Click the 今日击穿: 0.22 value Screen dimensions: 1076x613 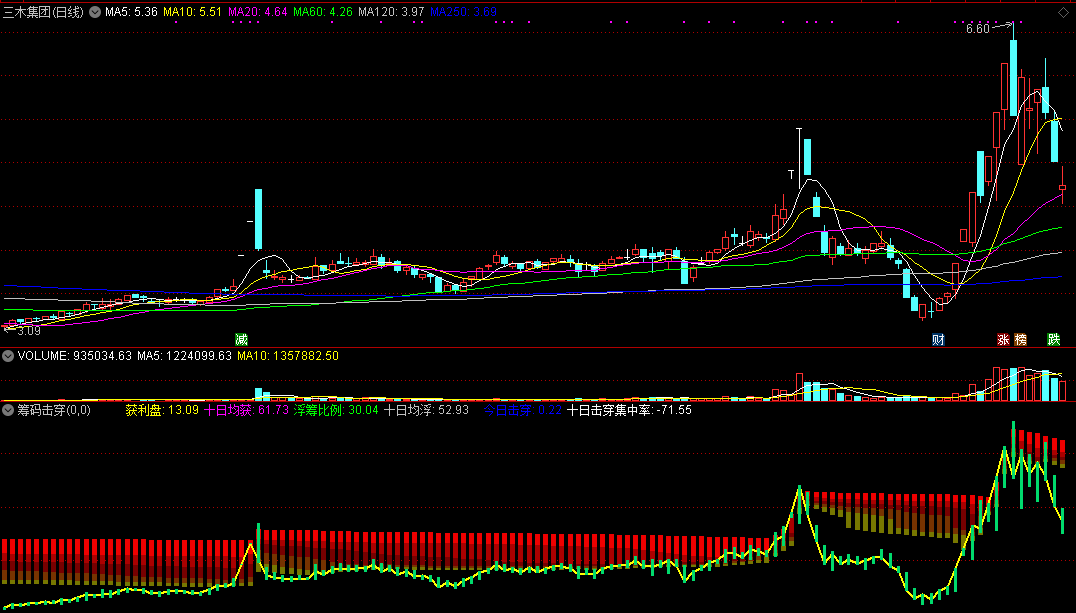click(x=522, y=410)
